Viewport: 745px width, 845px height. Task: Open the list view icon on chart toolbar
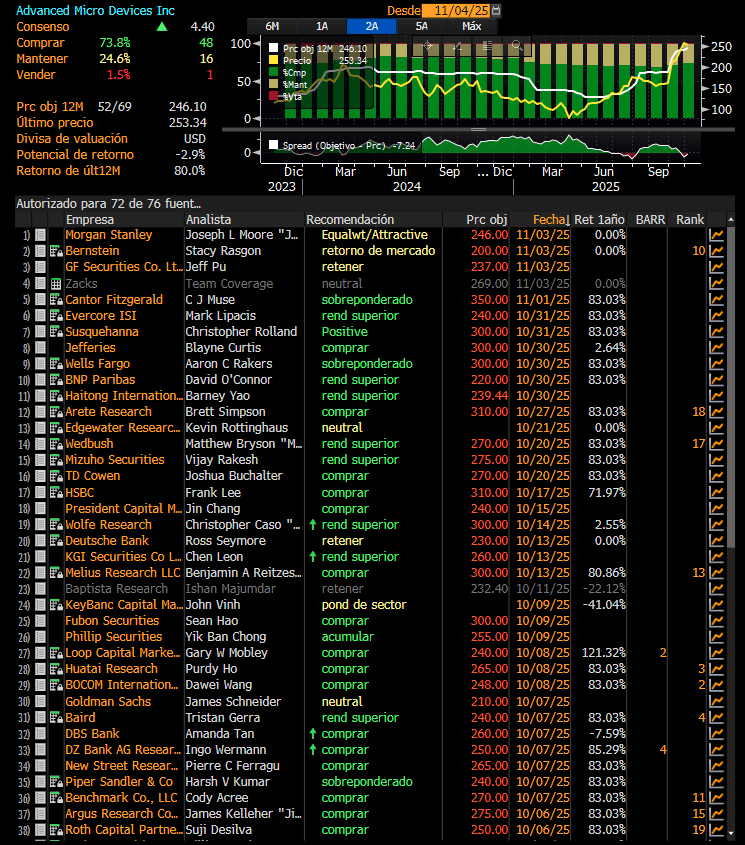coord(487,46)
